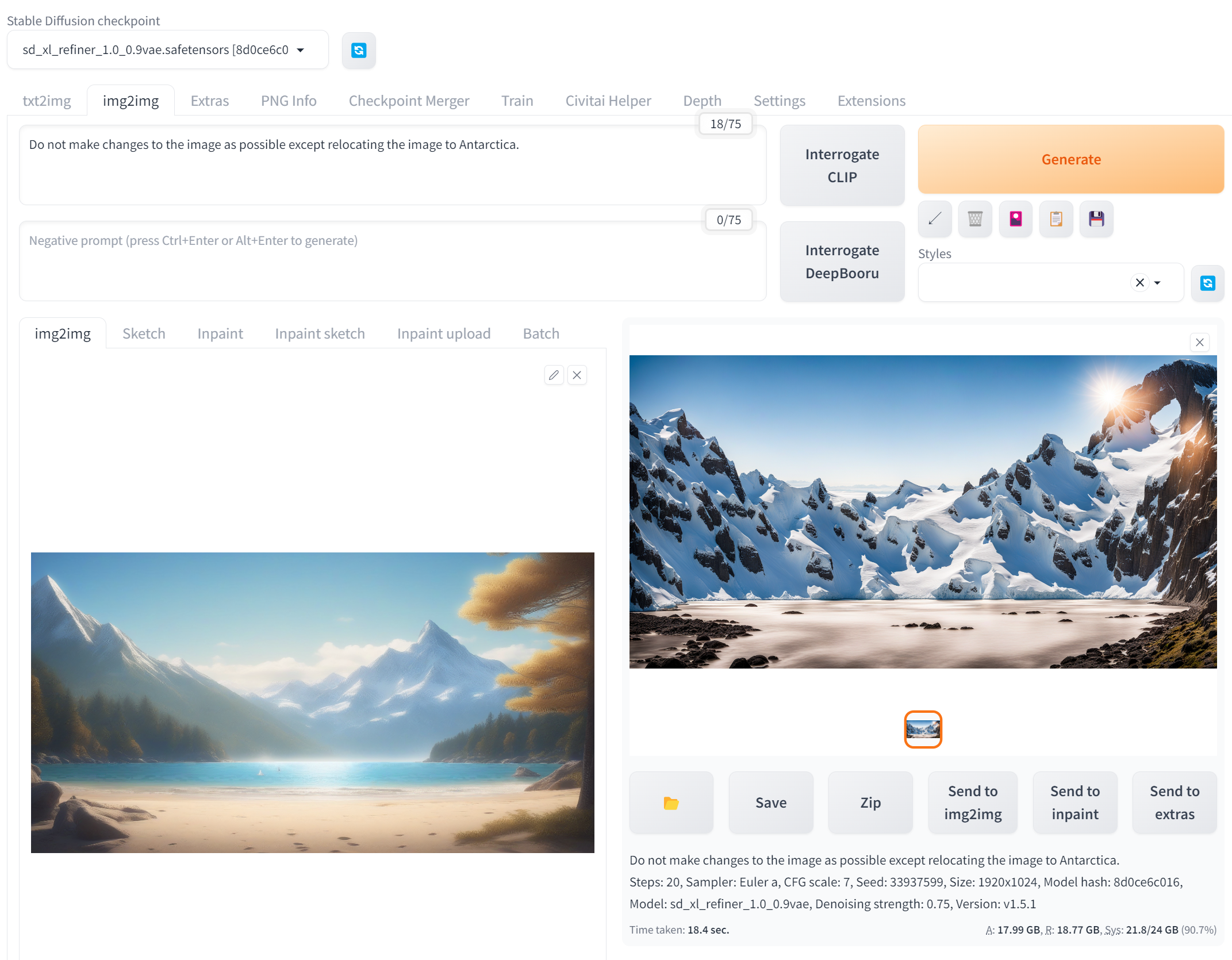Click the negative prompt field
1232x960 pixels.
[x=393, y=261]
